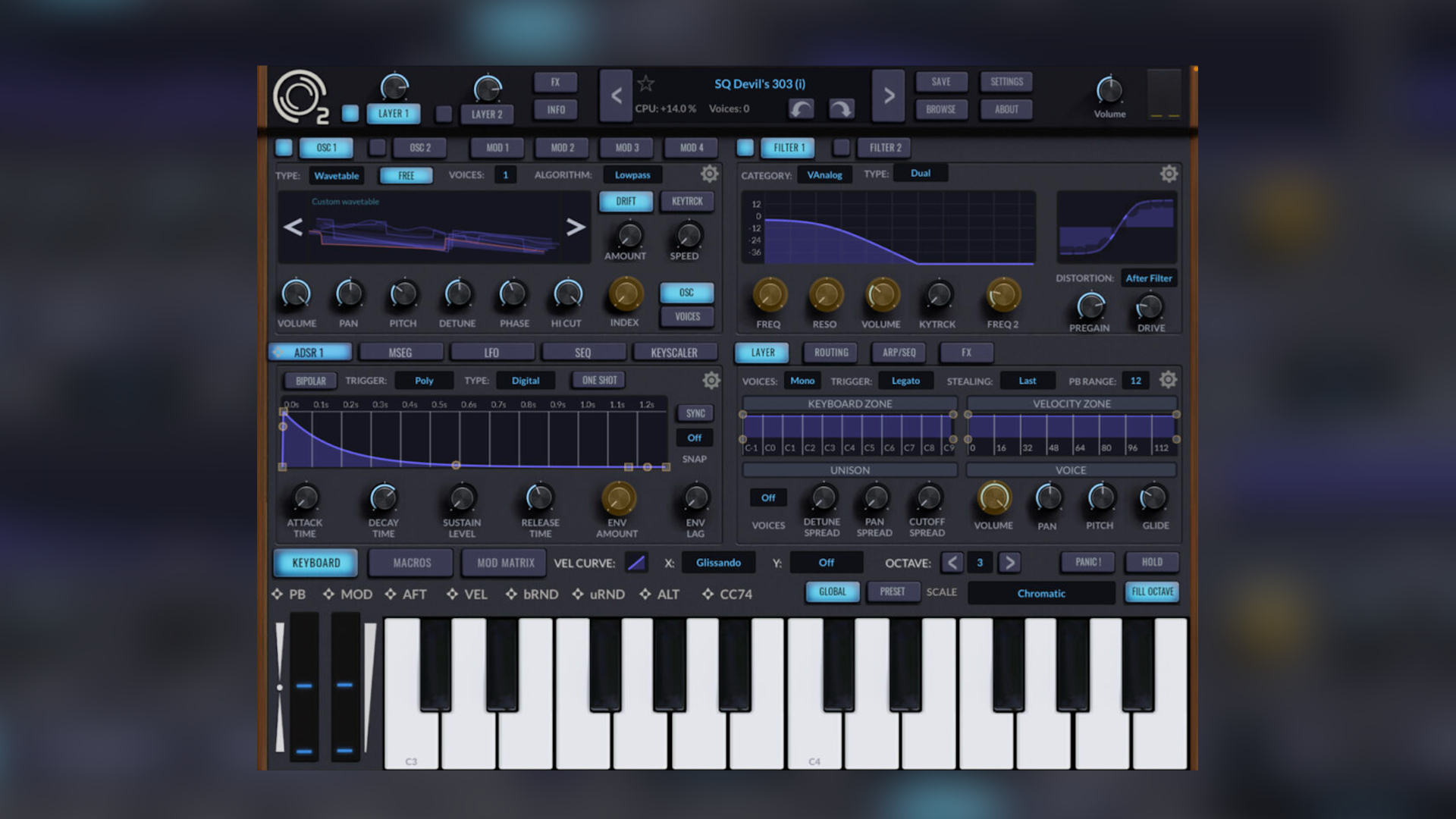
Task: Click the favorite star icon beside preset name
Action: (x=645, y=83)
